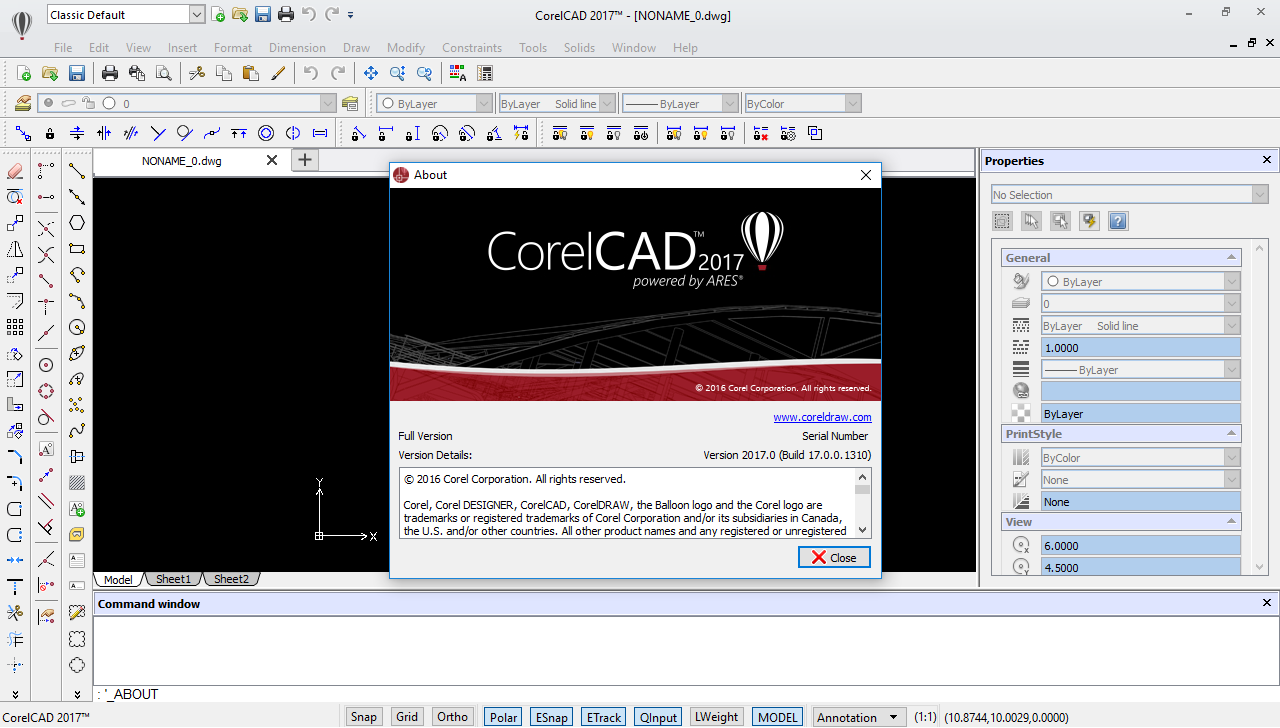
Task: Toggle ESnap in status bar
Action: pyautogui.click(x=552, y=717)
